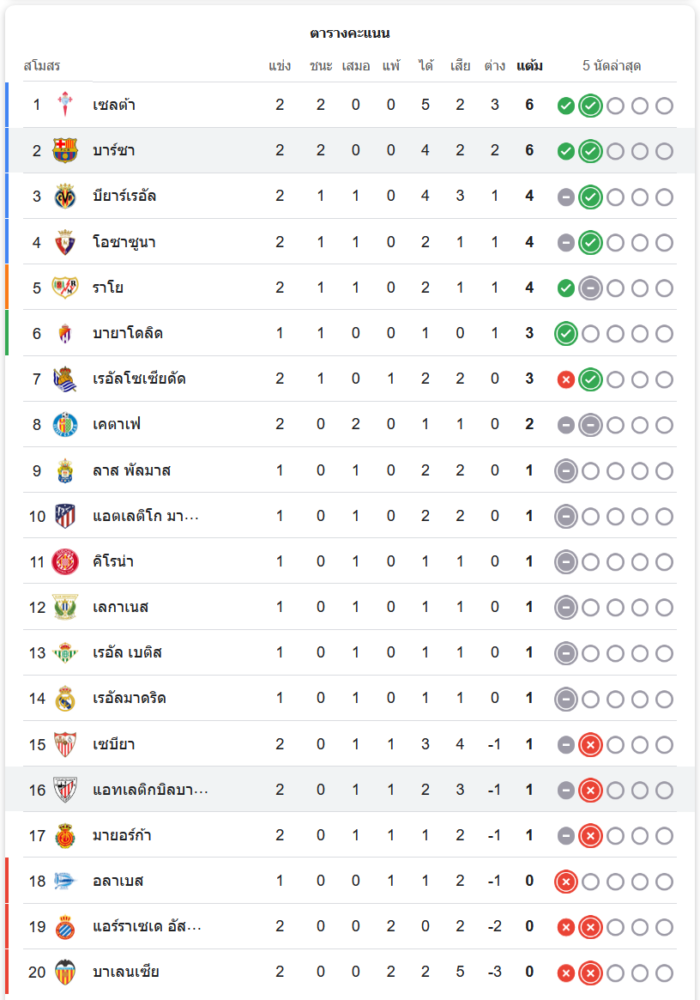Viewport: 700px width, 1000px height.
Task: Click the Valencia club crest
Action: (x=65, y=972)
